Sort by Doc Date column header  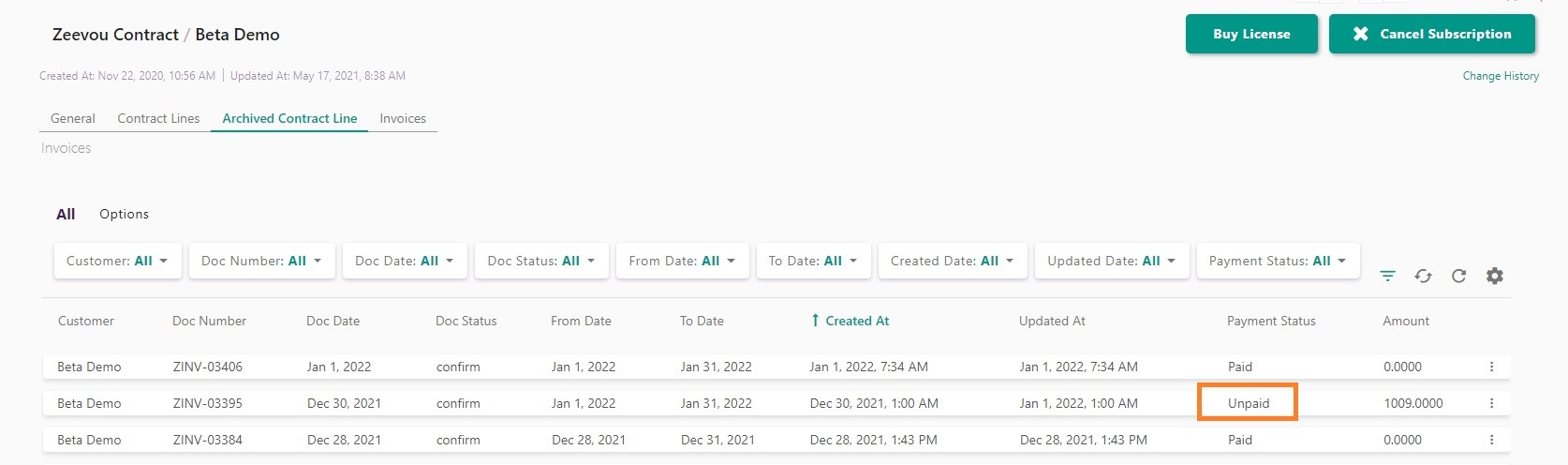click(x=333, y=321)
